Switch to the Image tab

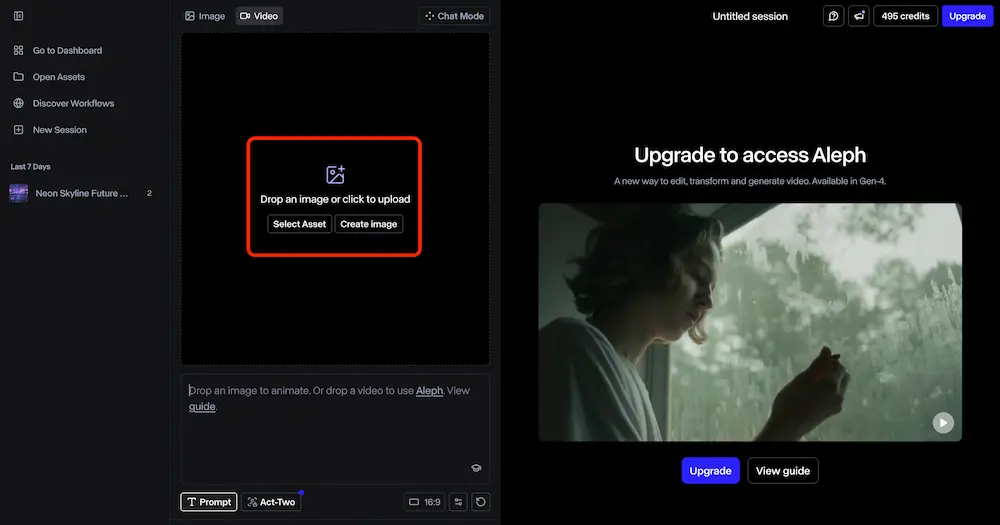coord(205,16)
